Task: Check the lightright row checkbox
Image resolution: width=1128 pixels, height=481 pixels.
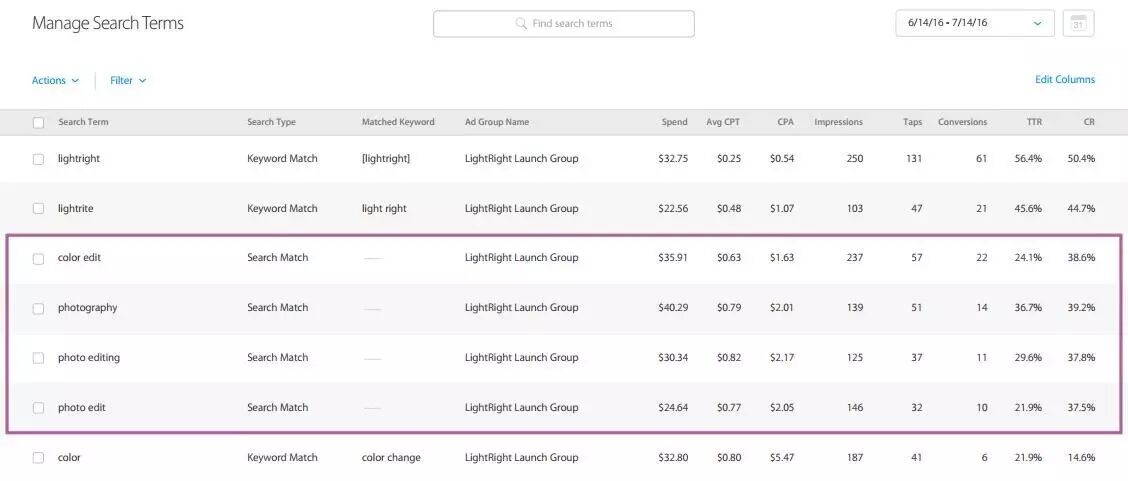Action: (39, 160)
